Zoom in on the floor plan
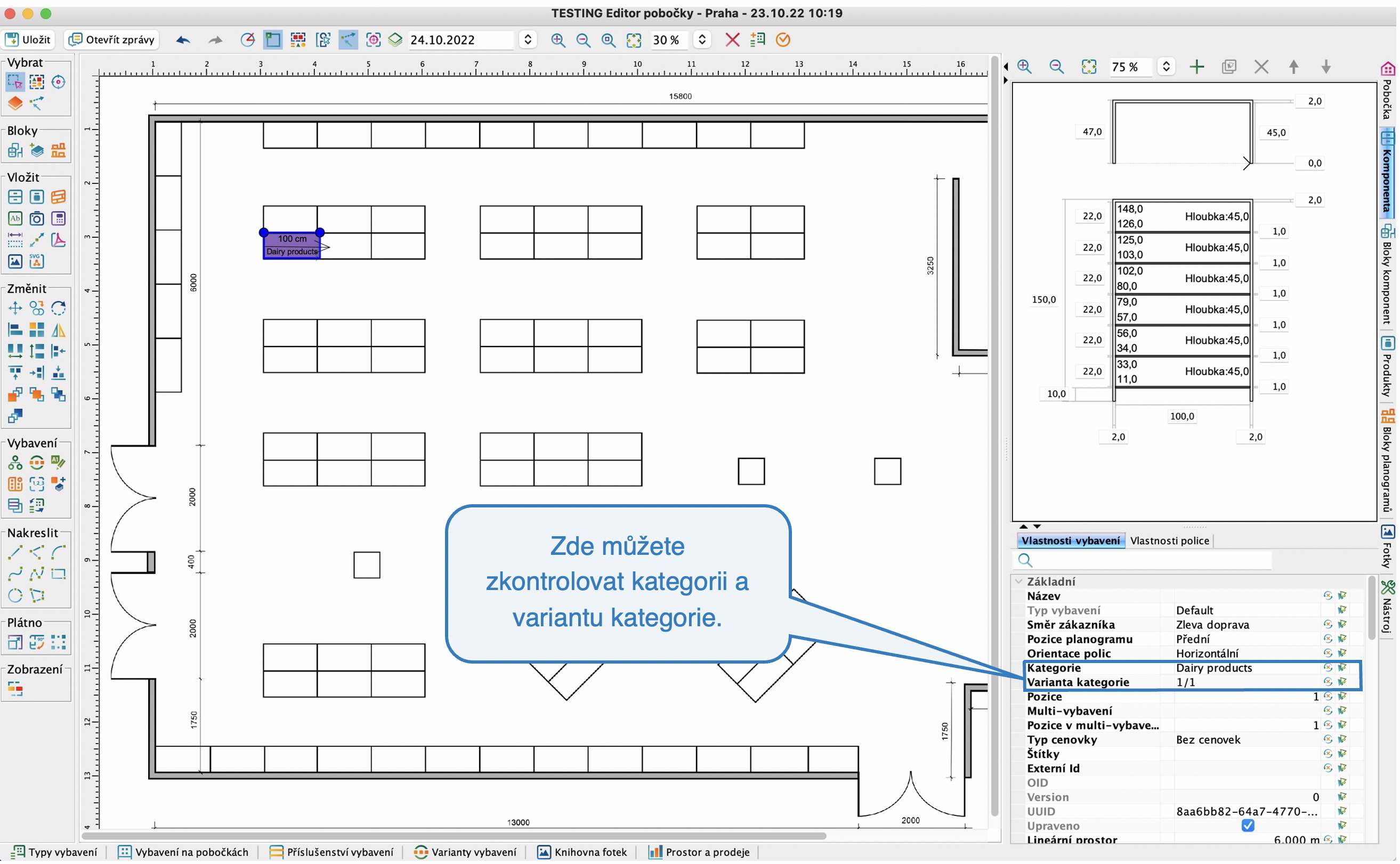Image resolution: width=1400 pixels, height=864 pixels. tap(558, 40)
